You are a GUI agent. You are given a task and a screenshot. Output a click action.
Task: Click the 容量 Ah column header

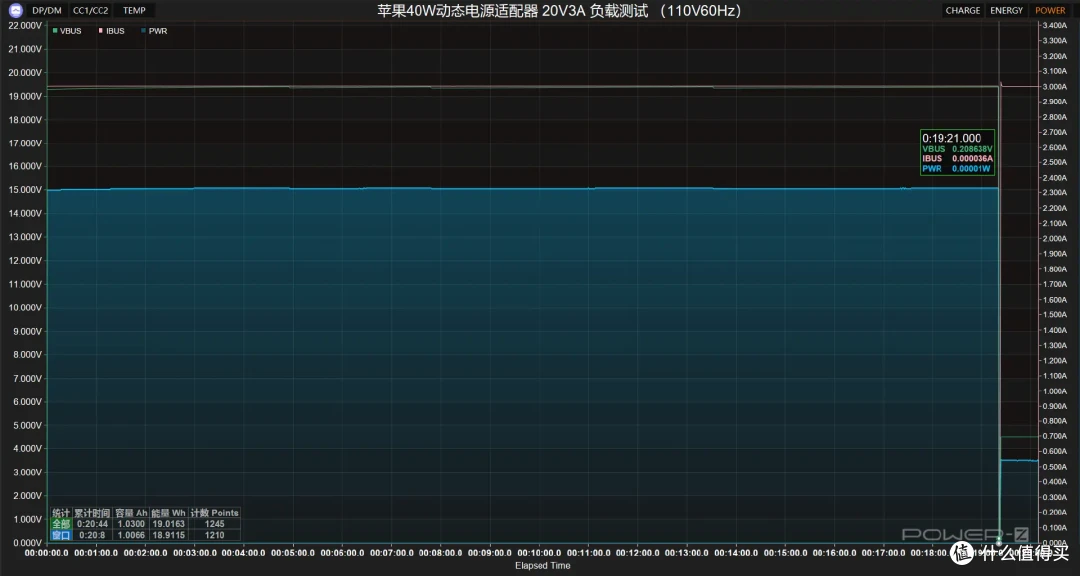pyautogui.click(x=131, y=513)
